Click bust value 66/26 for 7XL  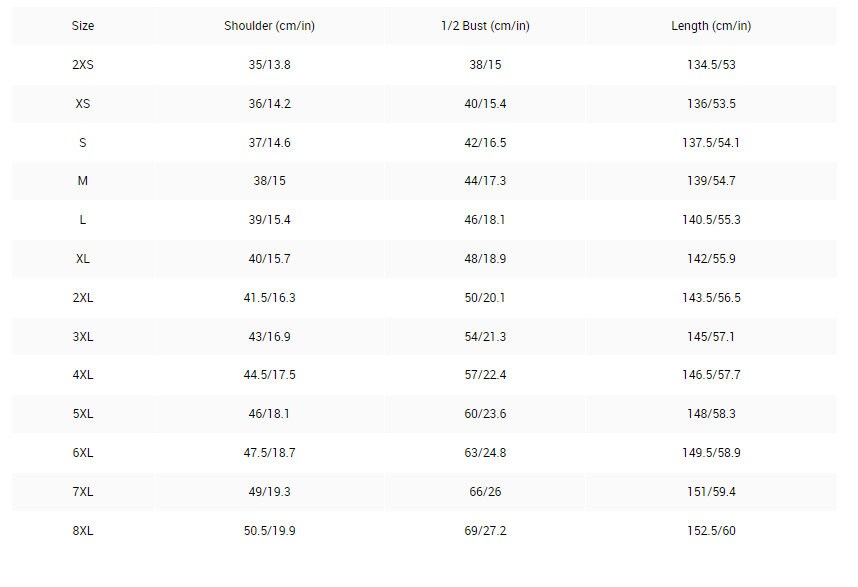485,492
